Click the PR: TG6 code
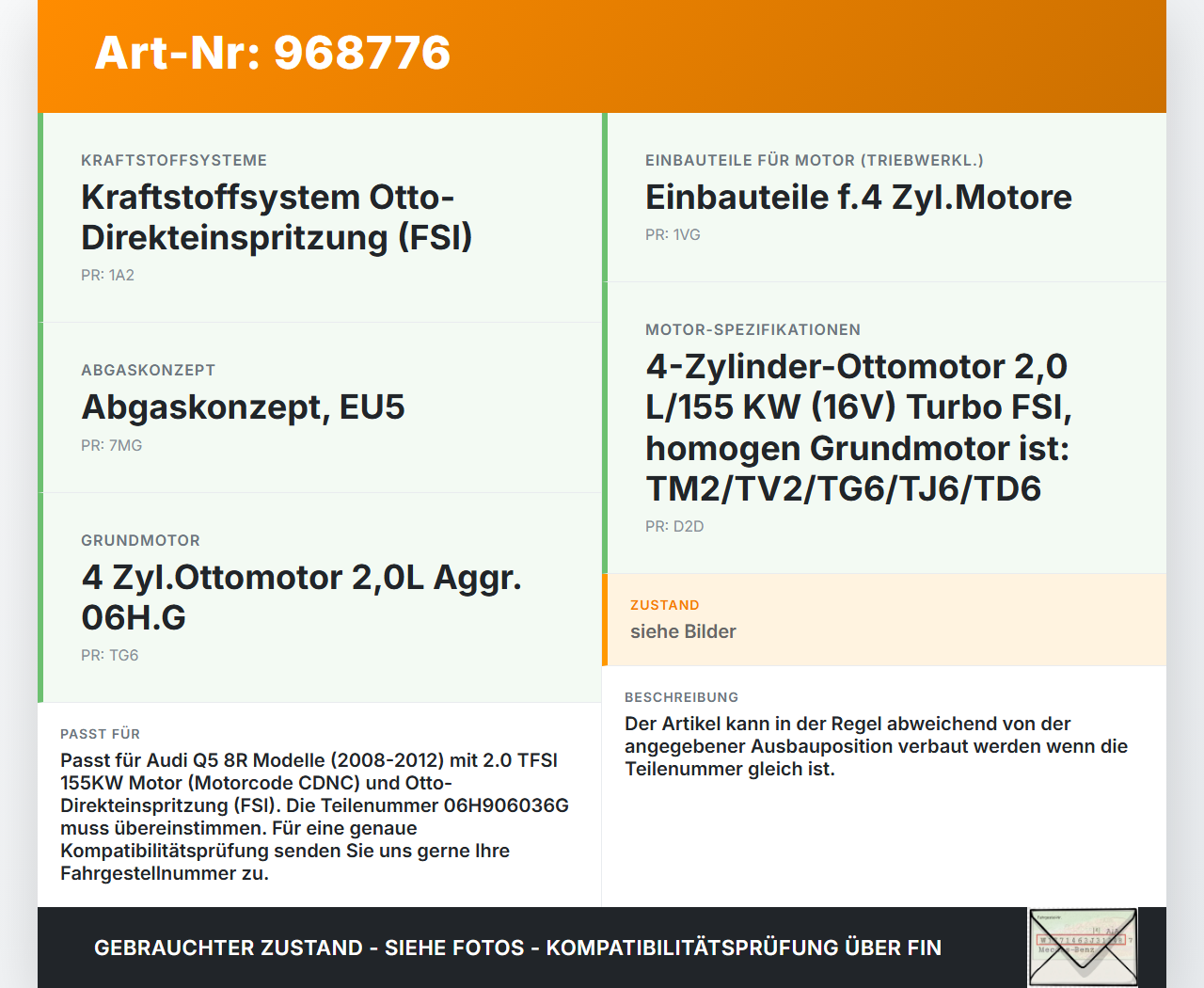1204x988 pixels. pyautogui.click(x=110, y=655)
